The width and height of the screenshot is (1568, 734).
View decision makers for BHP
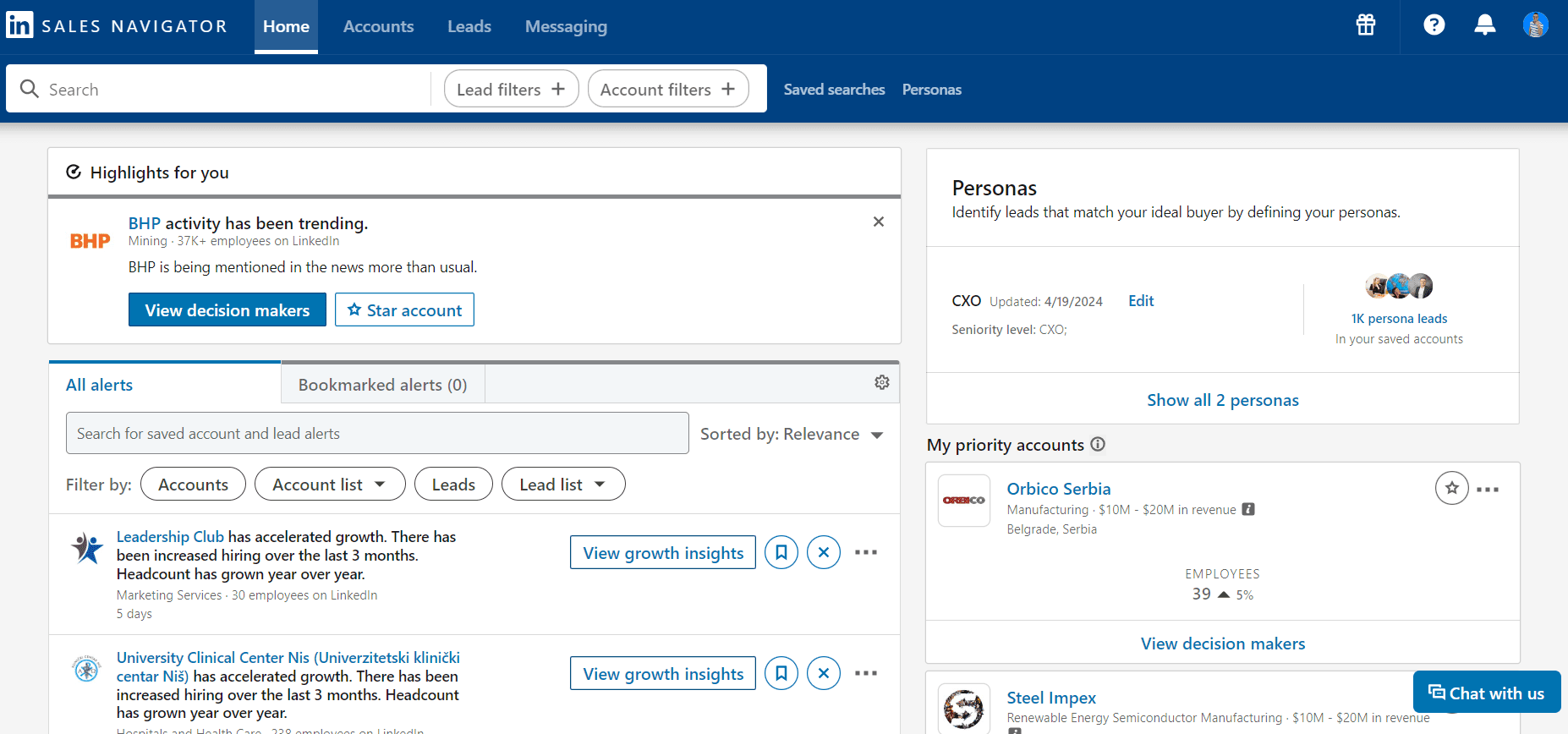227,309
